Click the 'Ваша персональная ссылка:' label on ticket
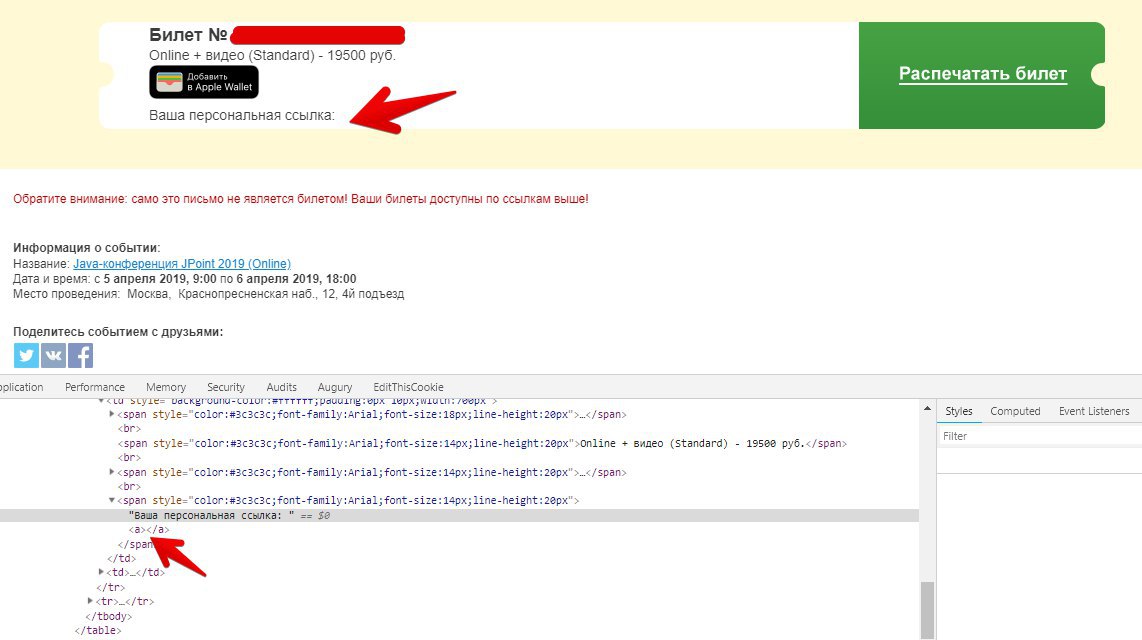The height and width of the screenshot is (640, 1142). 242,115
